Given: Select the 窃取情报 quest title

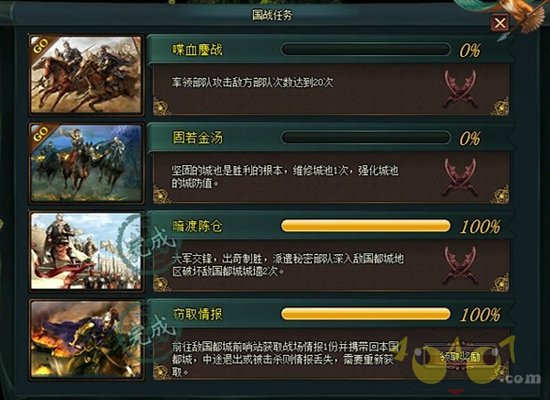Looking at the screenshot, I should [x=197, y=314].
